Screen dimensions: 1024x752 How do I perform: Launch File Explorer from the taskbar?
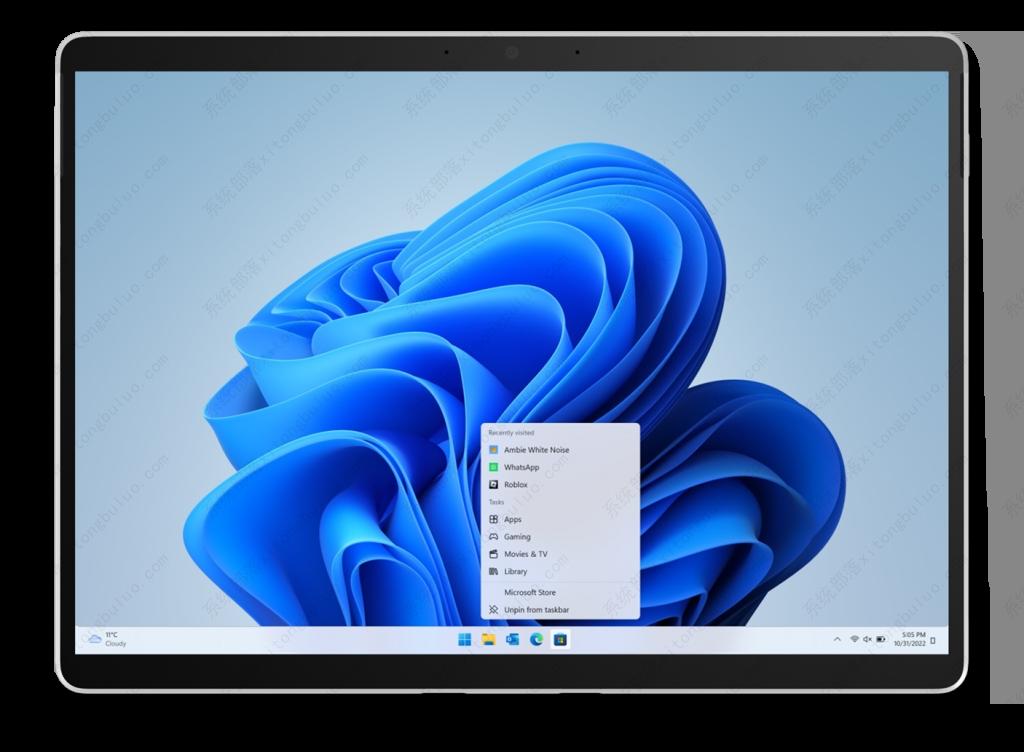pyautogui.click(x=489, y=639)
